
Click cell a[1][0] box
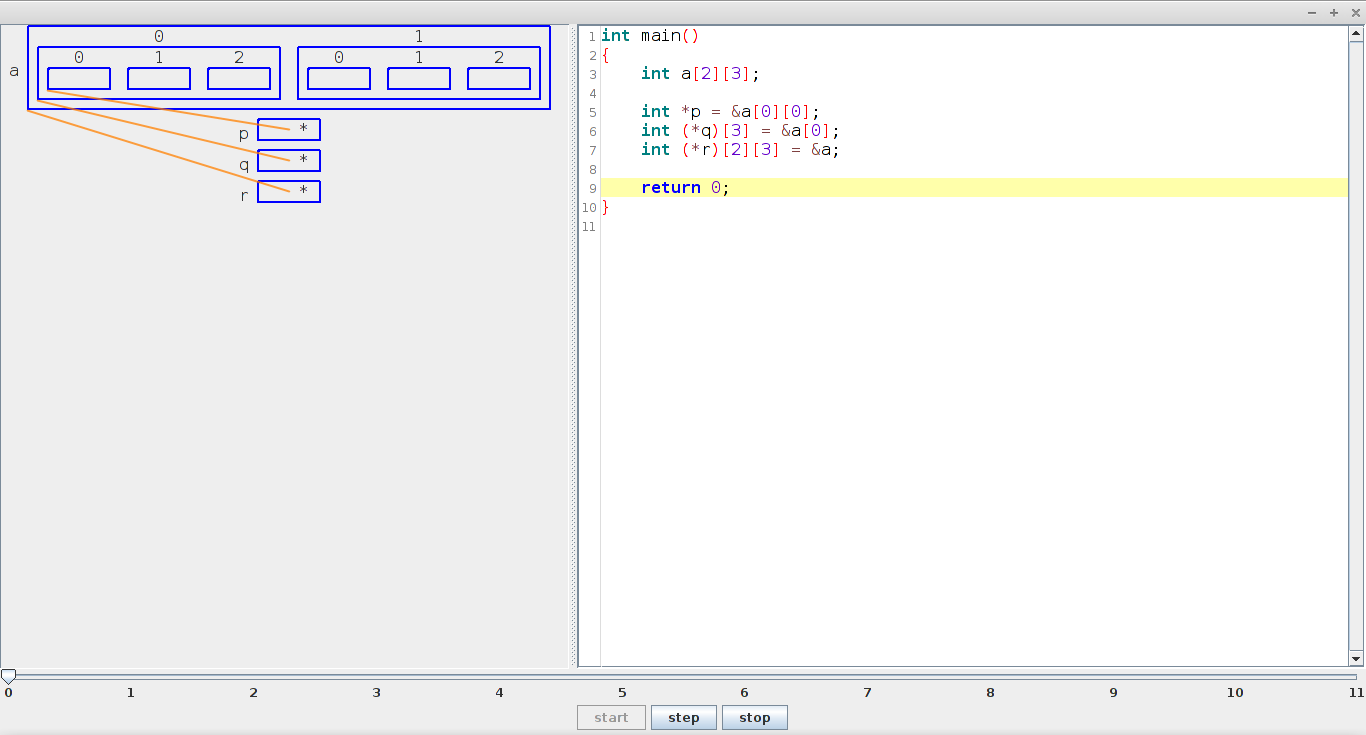[339, 78]
